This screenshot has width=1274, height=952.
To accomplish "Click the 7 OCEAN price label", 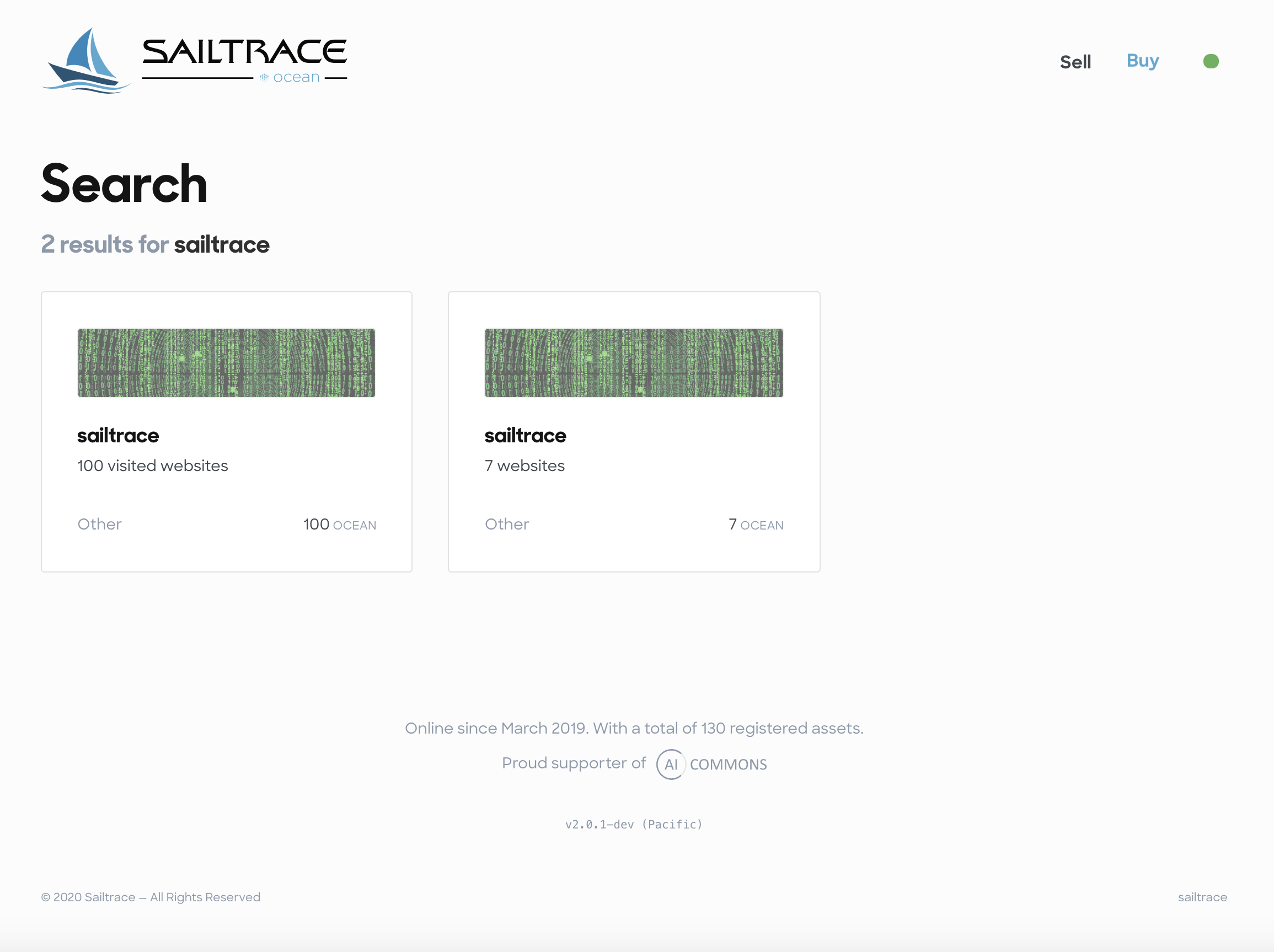I will coord(756,524).
